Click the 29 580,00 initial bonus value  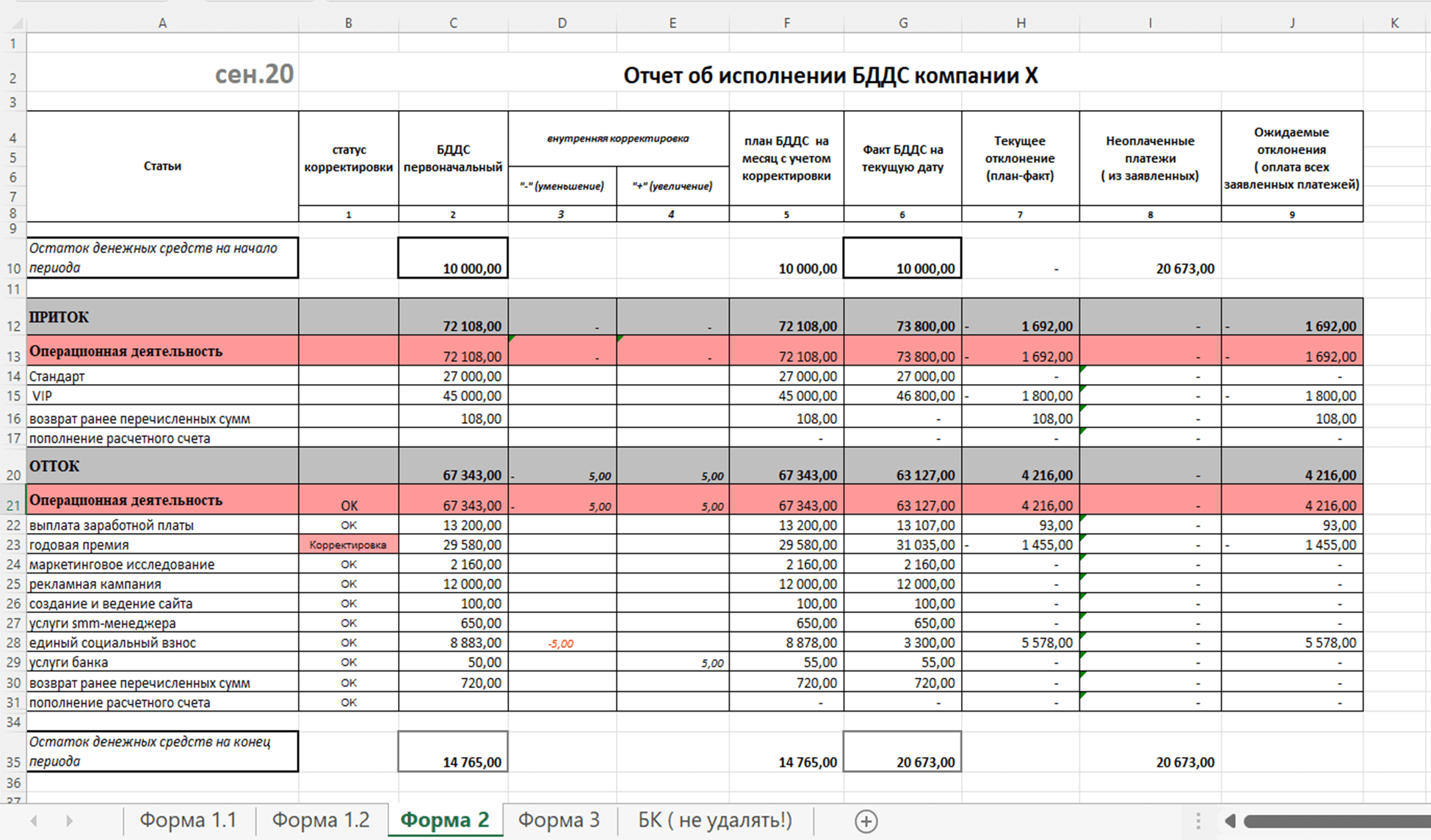pos(453,545)
